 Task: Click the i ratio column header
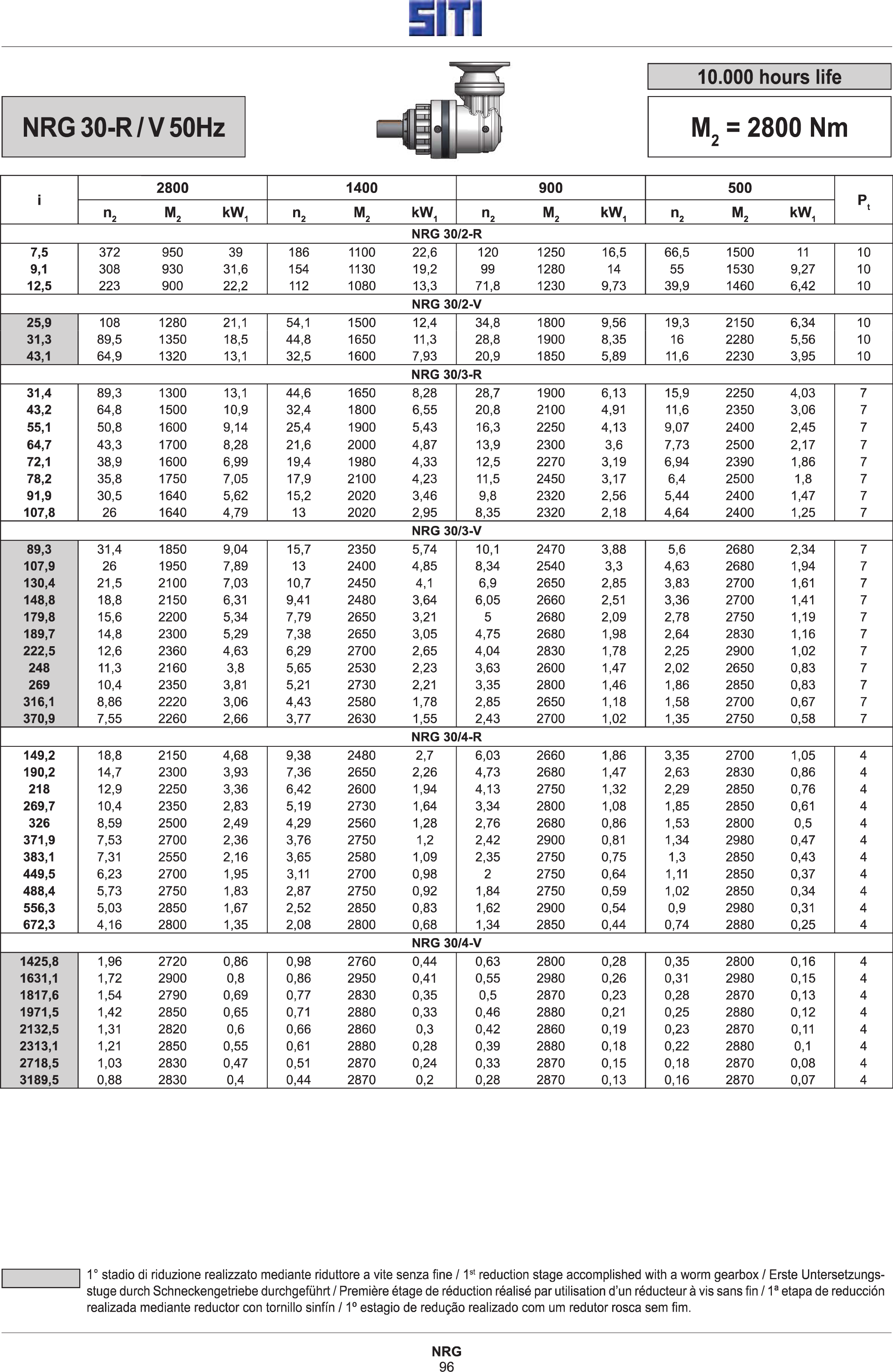(39, 201)
